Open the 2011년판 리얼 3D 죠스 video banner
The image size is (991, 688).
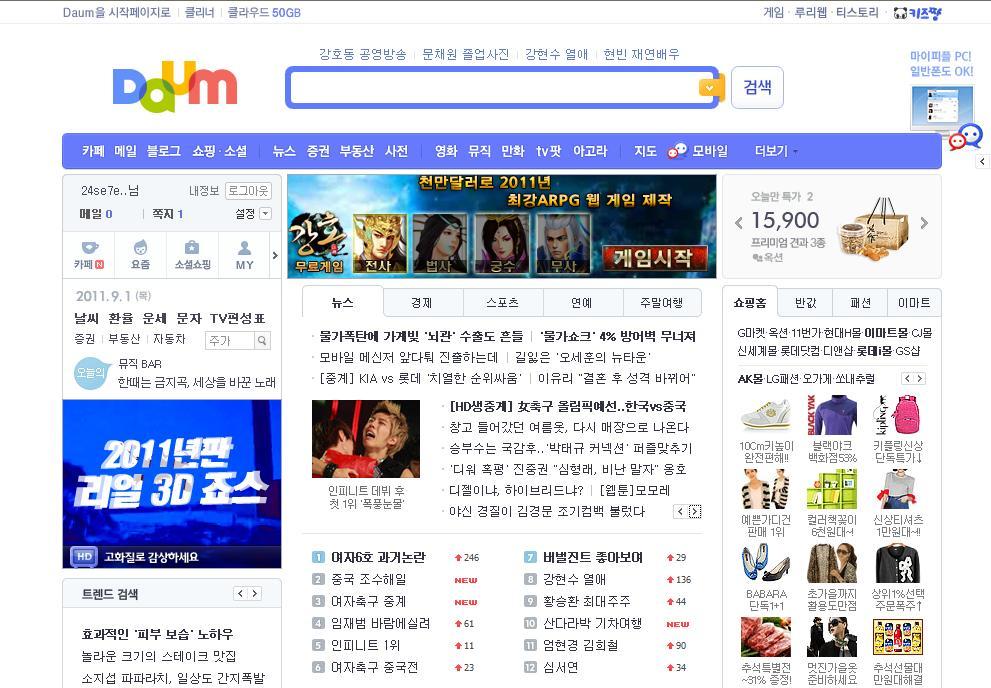172,483
